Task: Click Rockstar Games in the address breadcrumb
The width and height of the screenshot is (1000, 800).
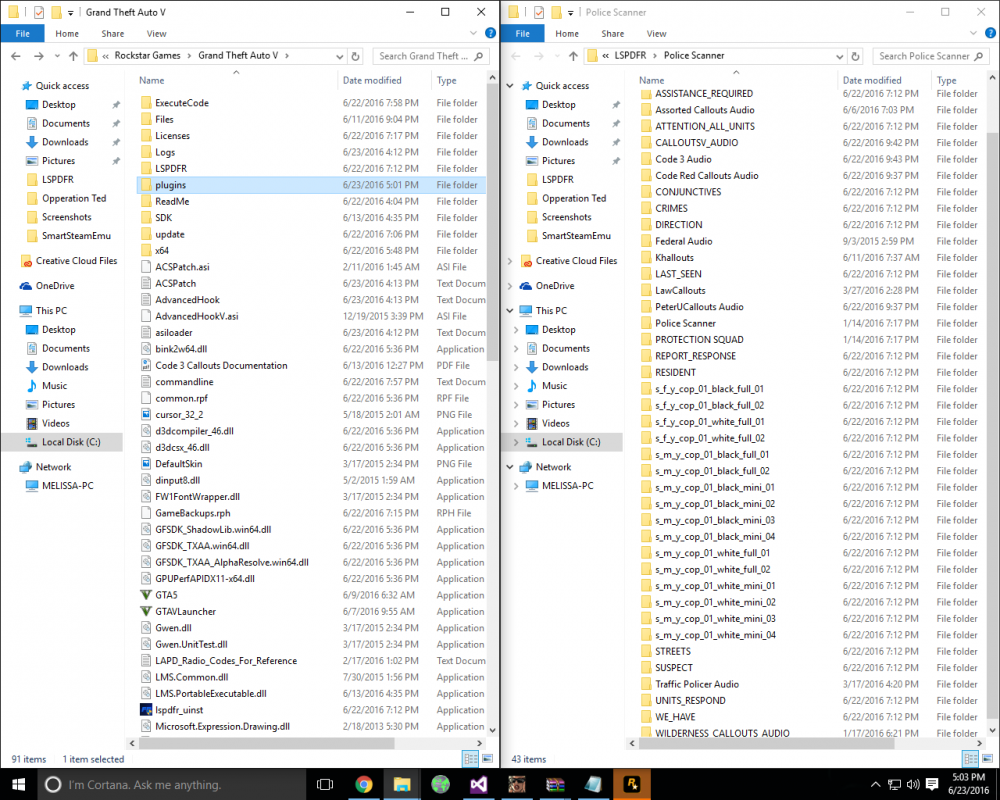Action: [x=147, y=56]
